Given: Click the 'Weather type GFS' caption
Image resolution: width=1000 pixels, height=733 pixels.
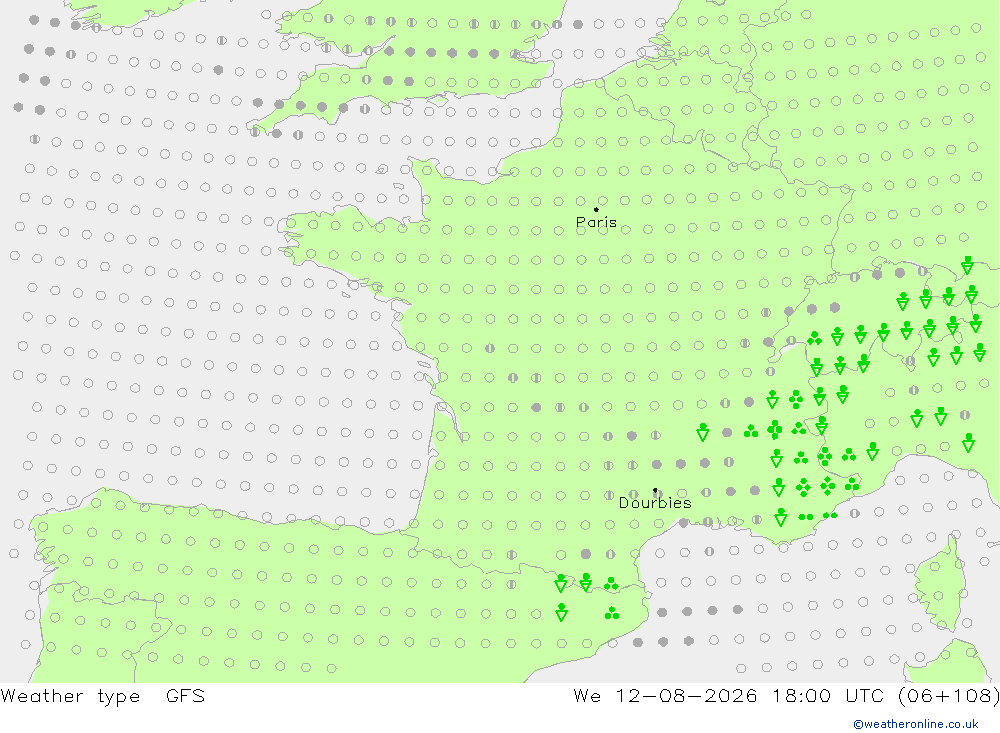Looking at the screenshot, I should click(x=103, y=696).
